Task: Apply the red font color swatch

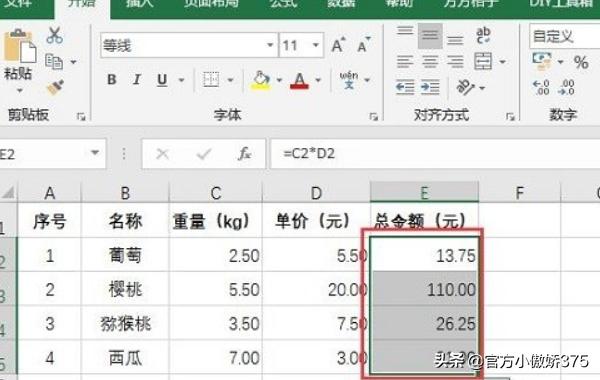Action: point(299,80)
